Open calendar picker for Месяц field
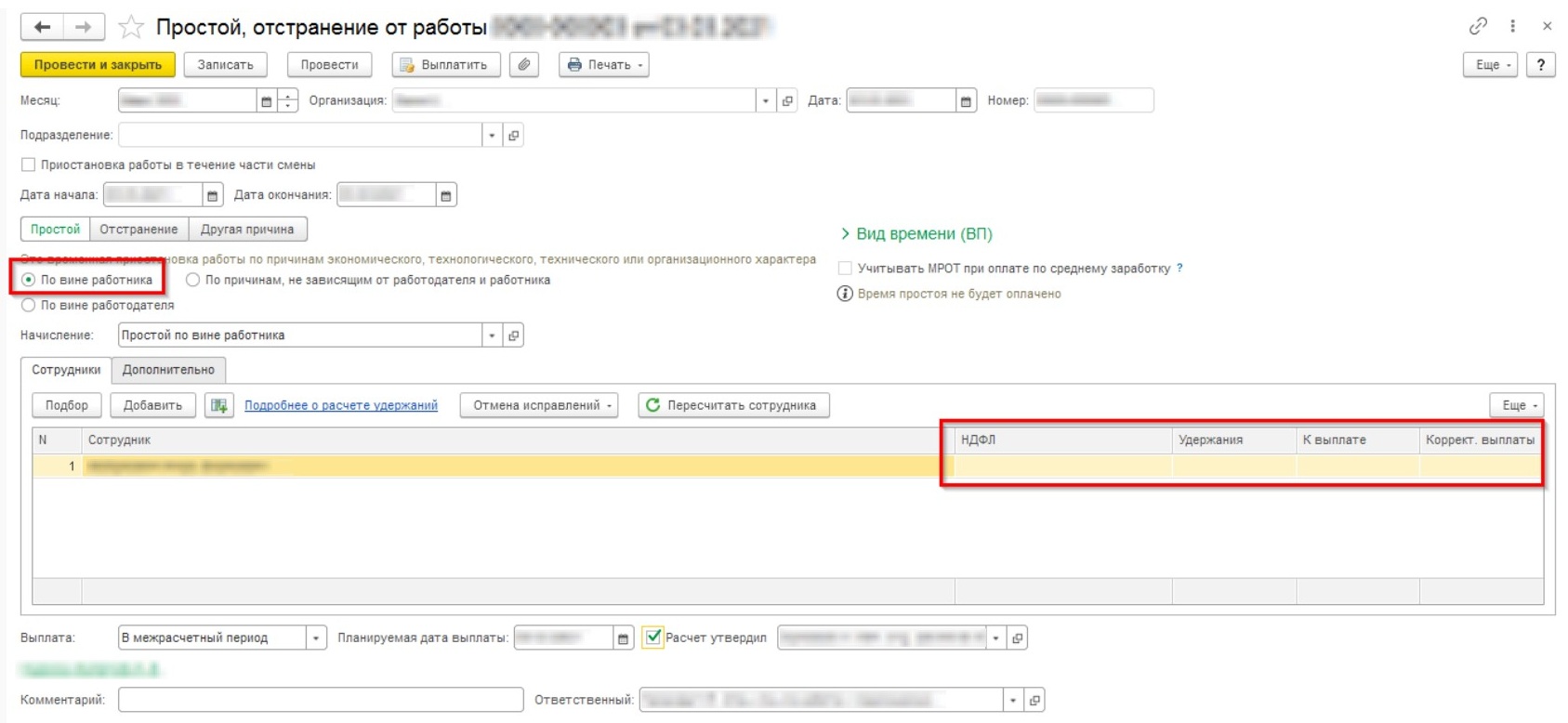1568x723 pixels. [267, 101]
